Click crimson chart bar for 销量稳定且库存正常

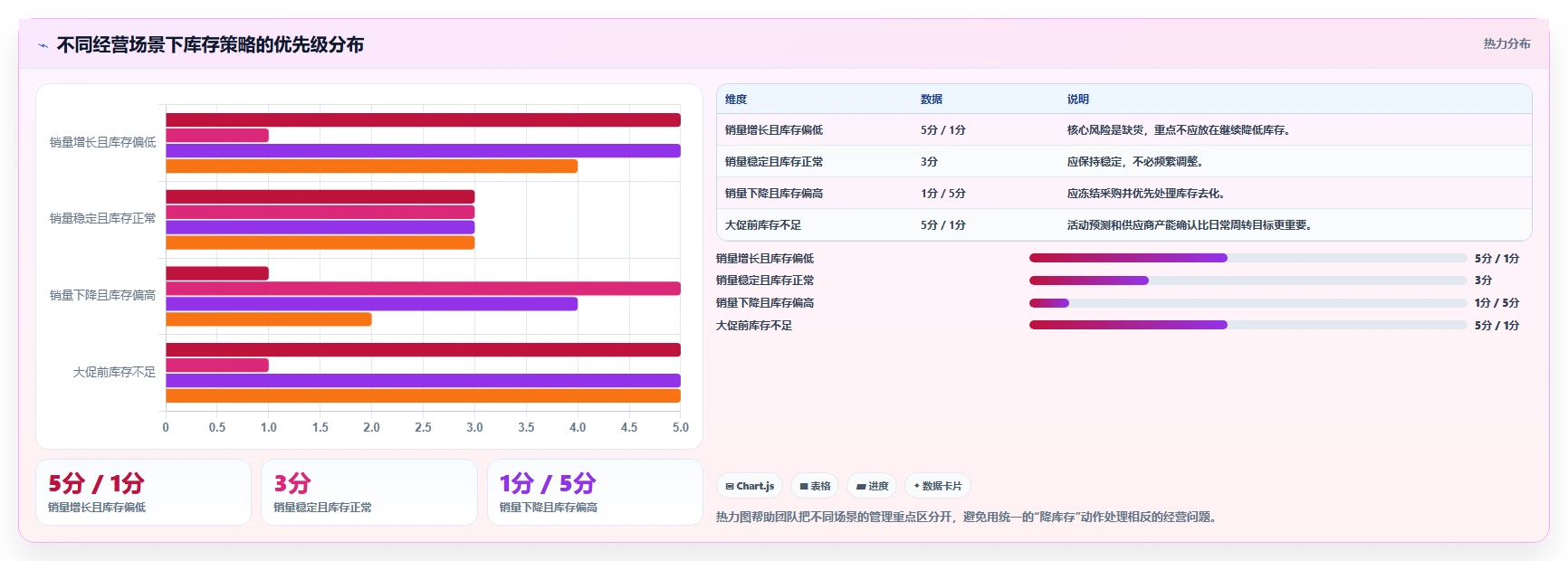tap(320, 196)
